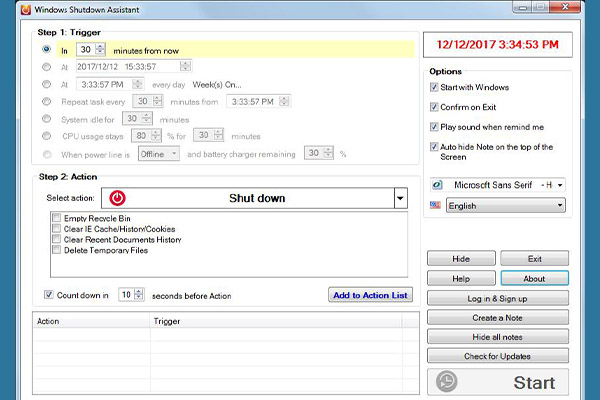Image resolution: width=600 pixels, height=400 pixels.
Task: Click the red date and time display
Action: [498, 44]
